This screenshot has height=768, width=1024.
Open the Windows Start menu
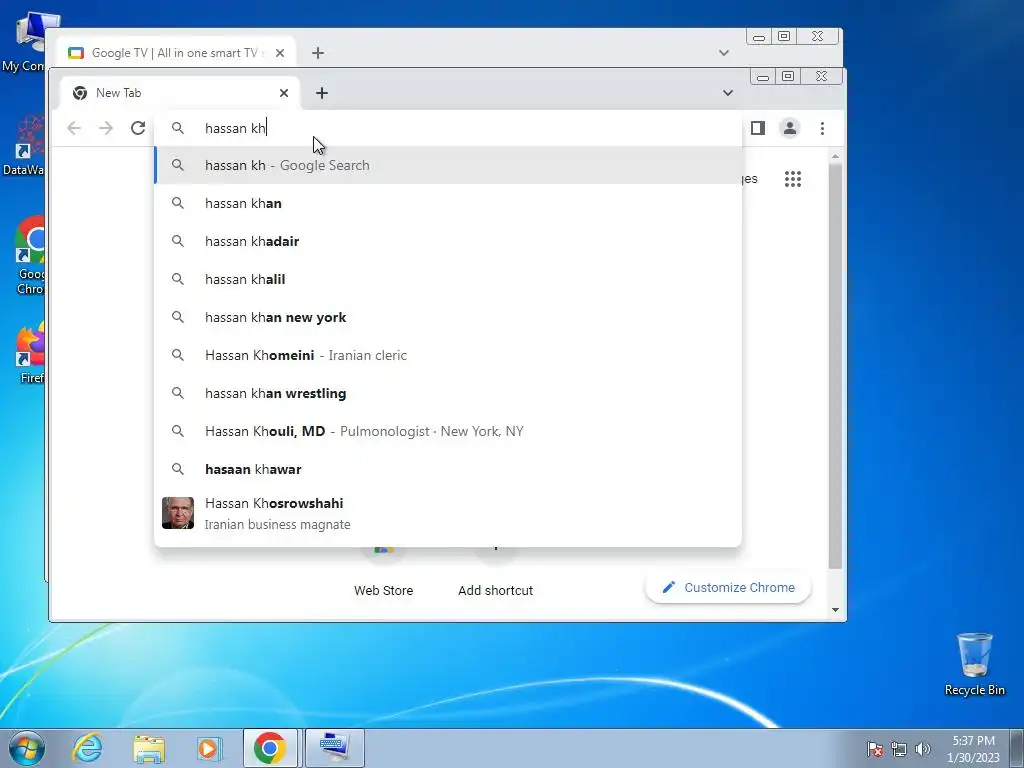tap(27, 748)
